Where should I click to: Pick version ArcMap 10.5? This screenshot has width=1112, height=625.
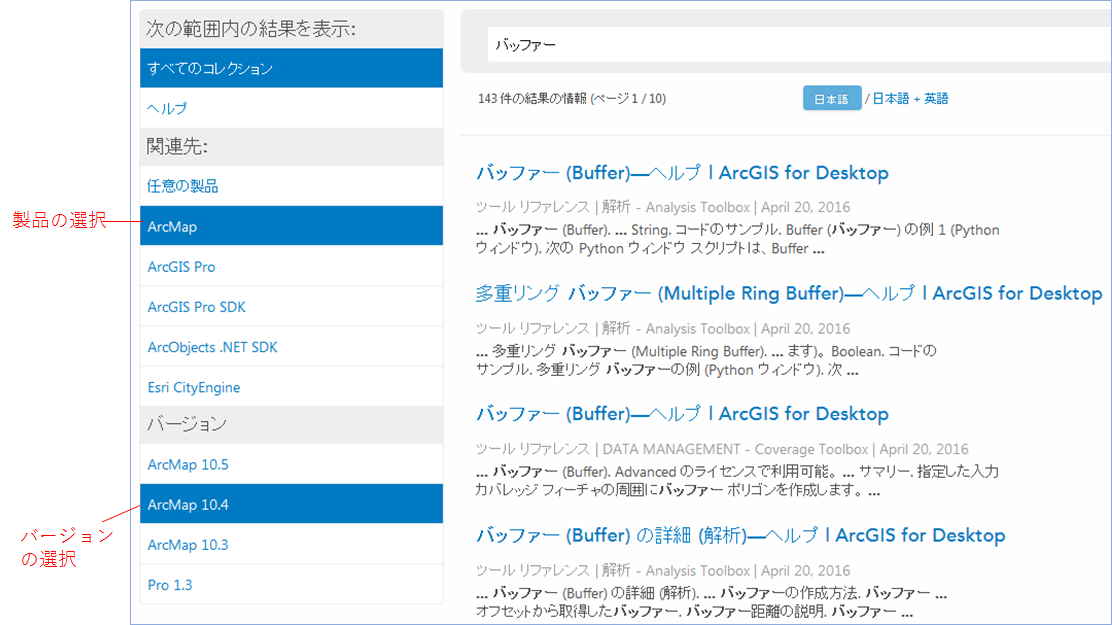[x=291, y=465]
